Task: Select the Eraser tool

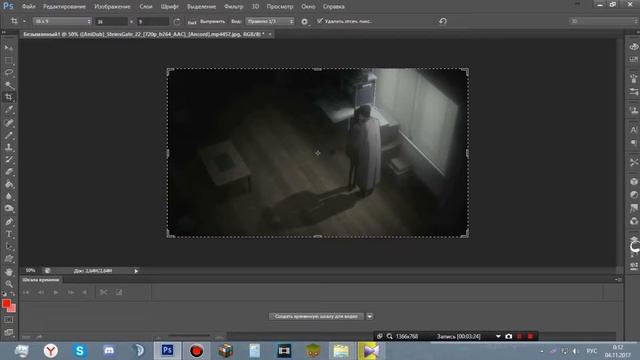Action: coord(9,172)
